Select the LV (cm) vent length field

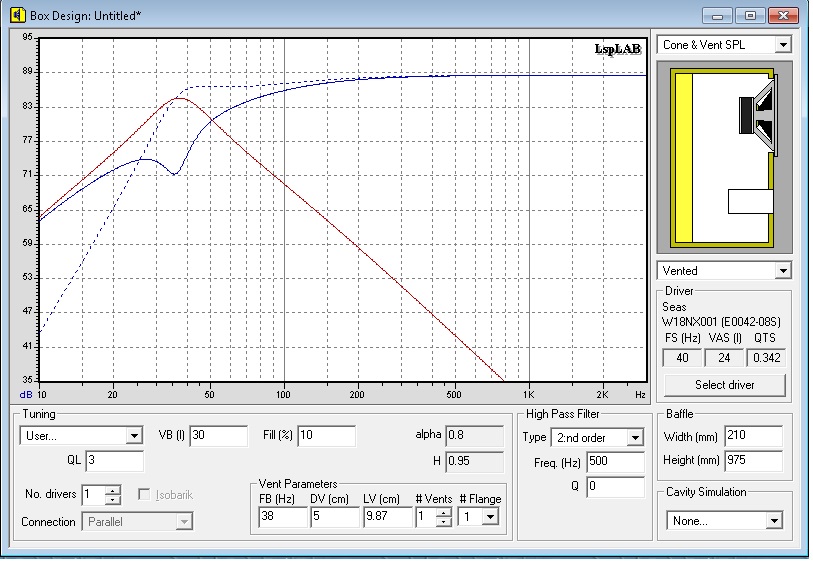[x=387, y=517]
